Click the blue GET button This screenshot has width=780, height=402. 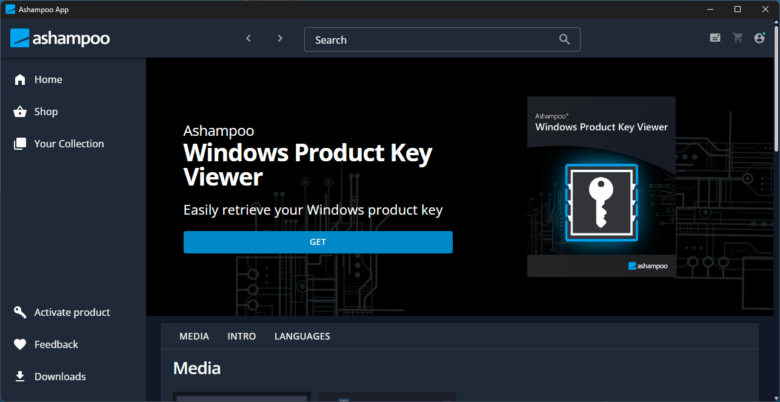[318, 242]
